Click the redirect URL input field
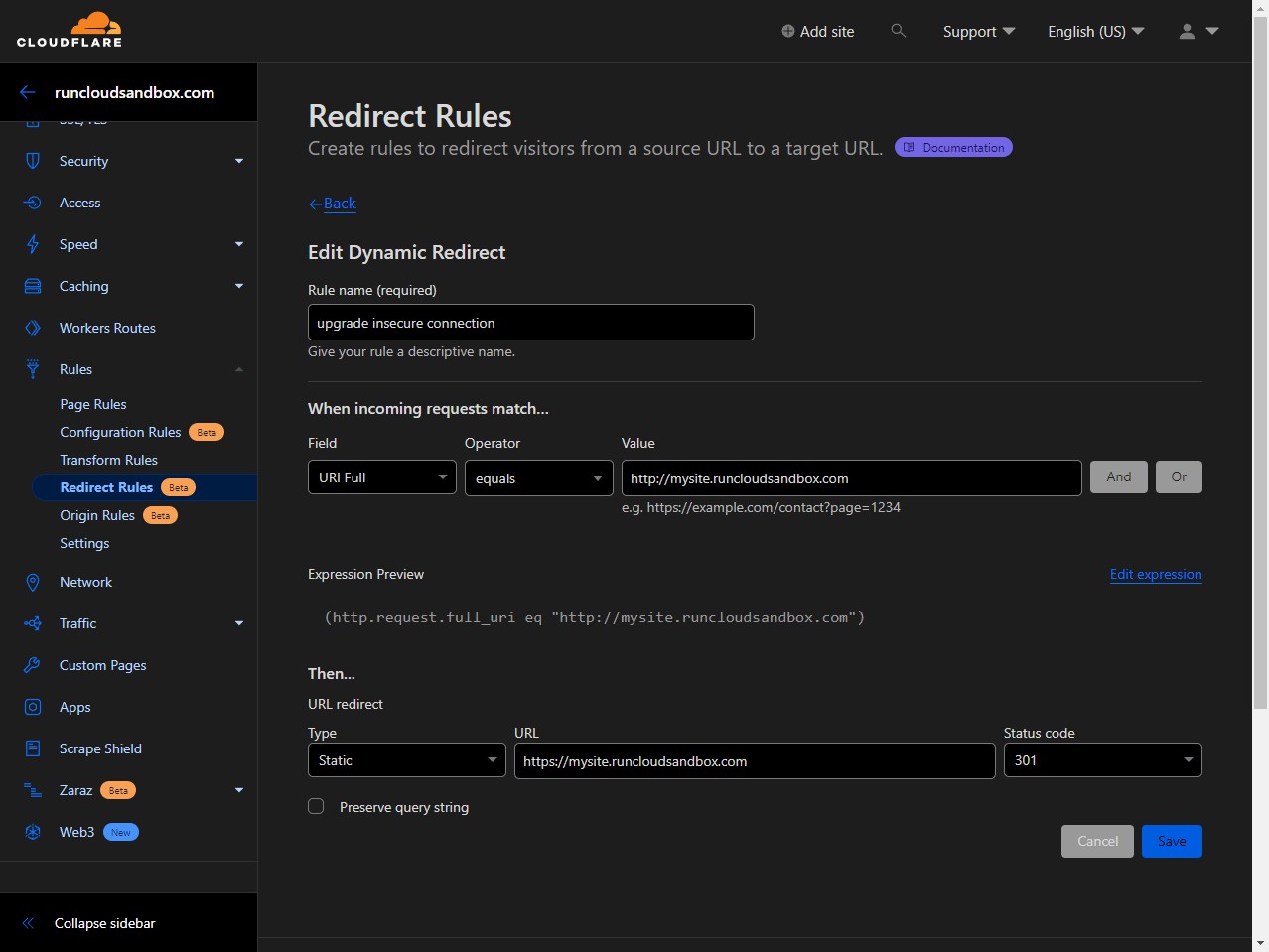The width and height of the screenshot is (1269, 952). pos(755,760)
